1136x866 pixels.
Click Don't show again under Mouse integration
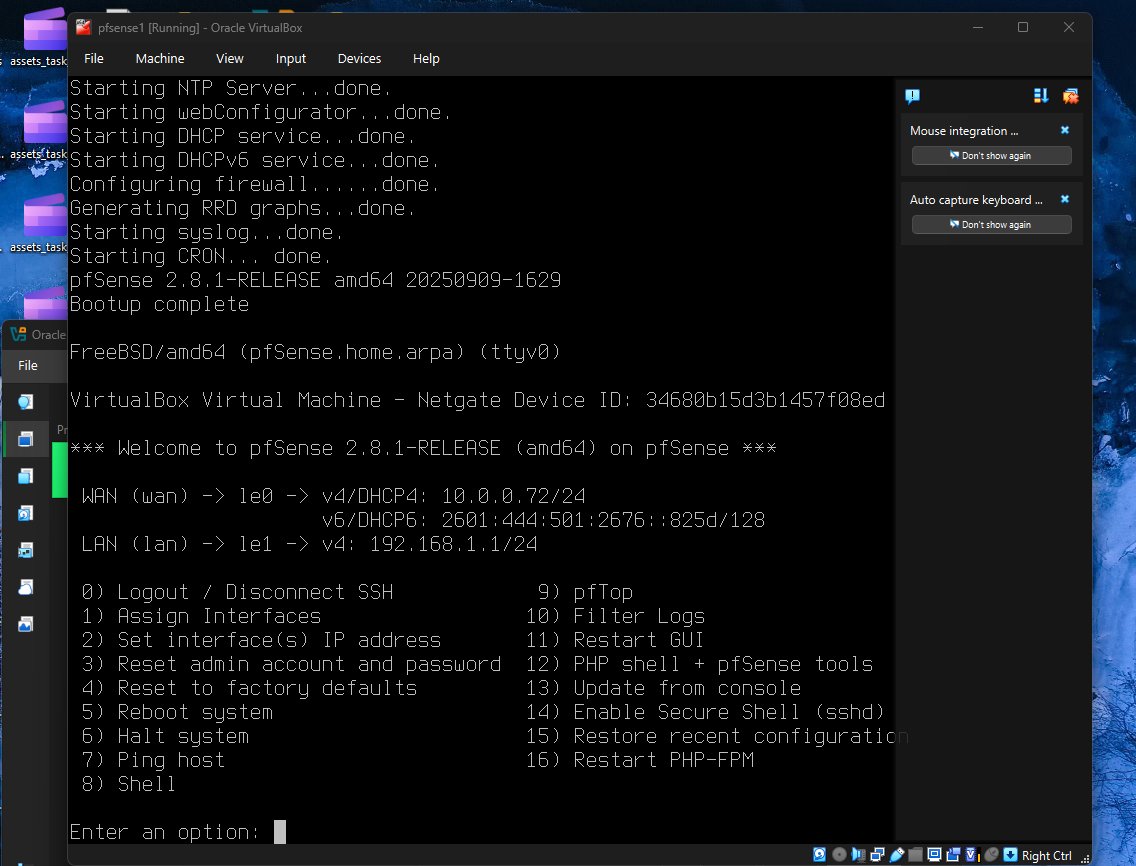point(991,156)
